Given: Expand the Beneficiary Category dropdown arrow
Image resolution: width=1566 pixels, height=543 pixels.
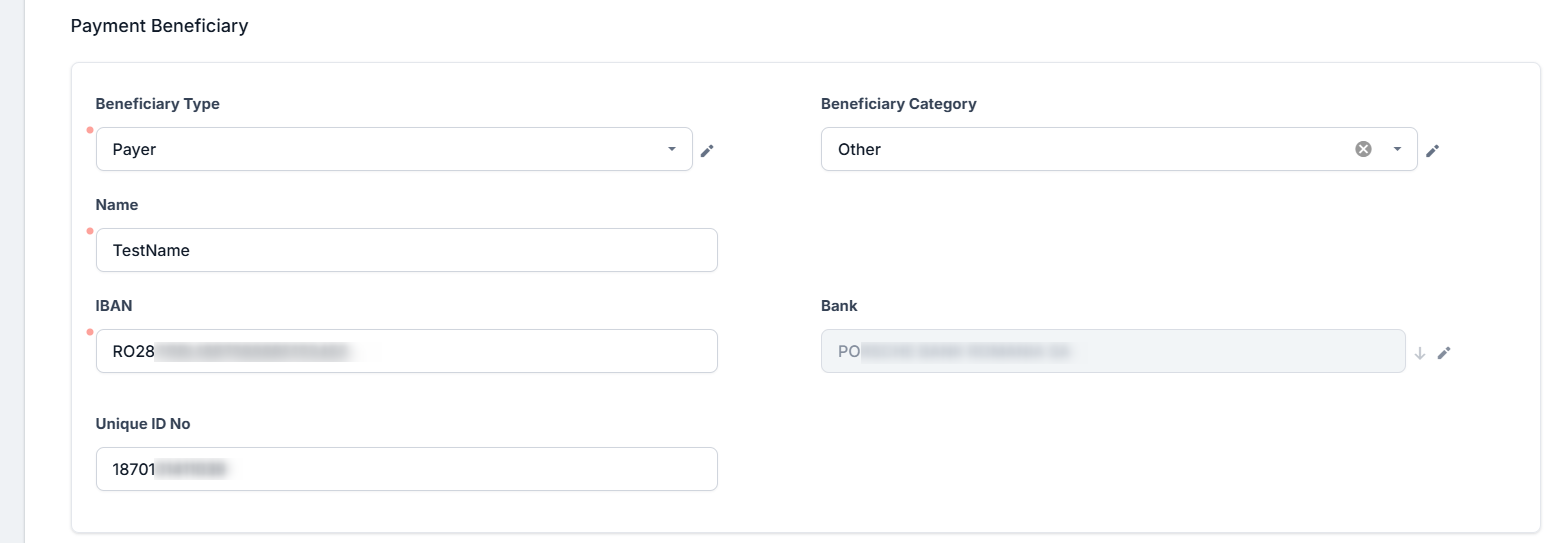Looking at the screenshot, I should [x=1396, y=149].
